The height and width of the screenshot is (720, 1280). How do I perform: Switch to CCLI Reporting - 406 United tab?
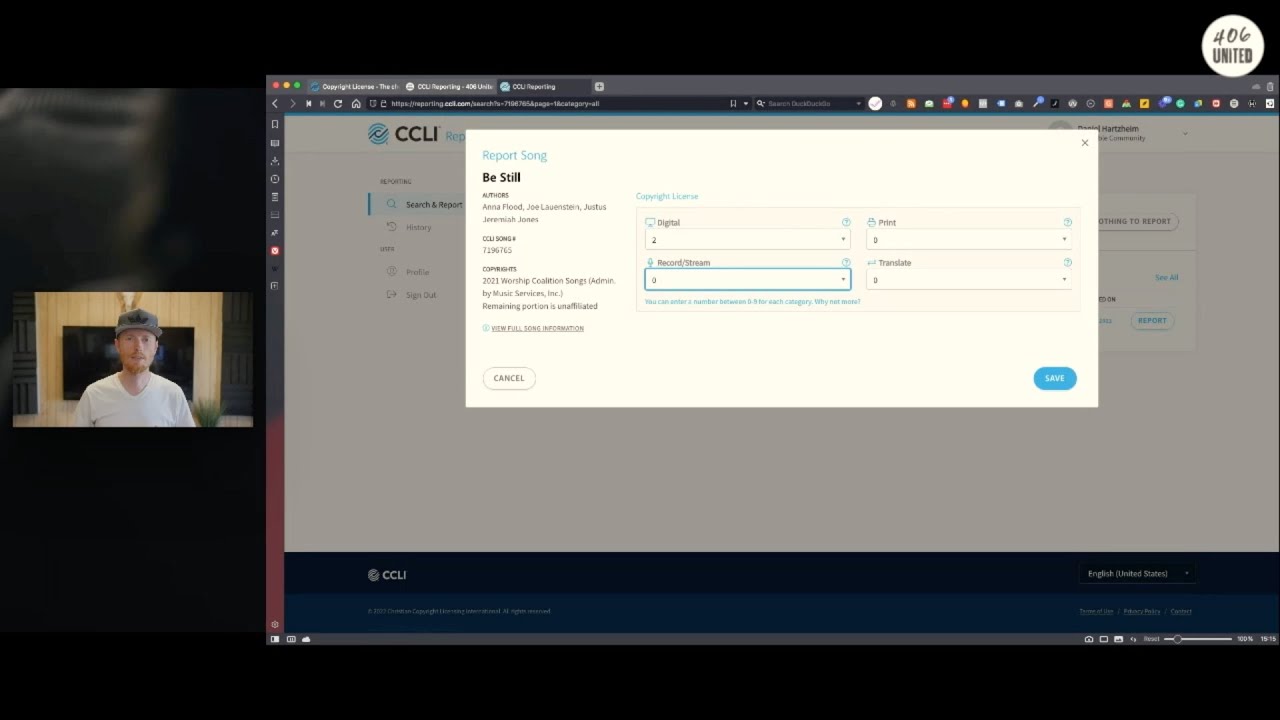[x=449, y=86]
